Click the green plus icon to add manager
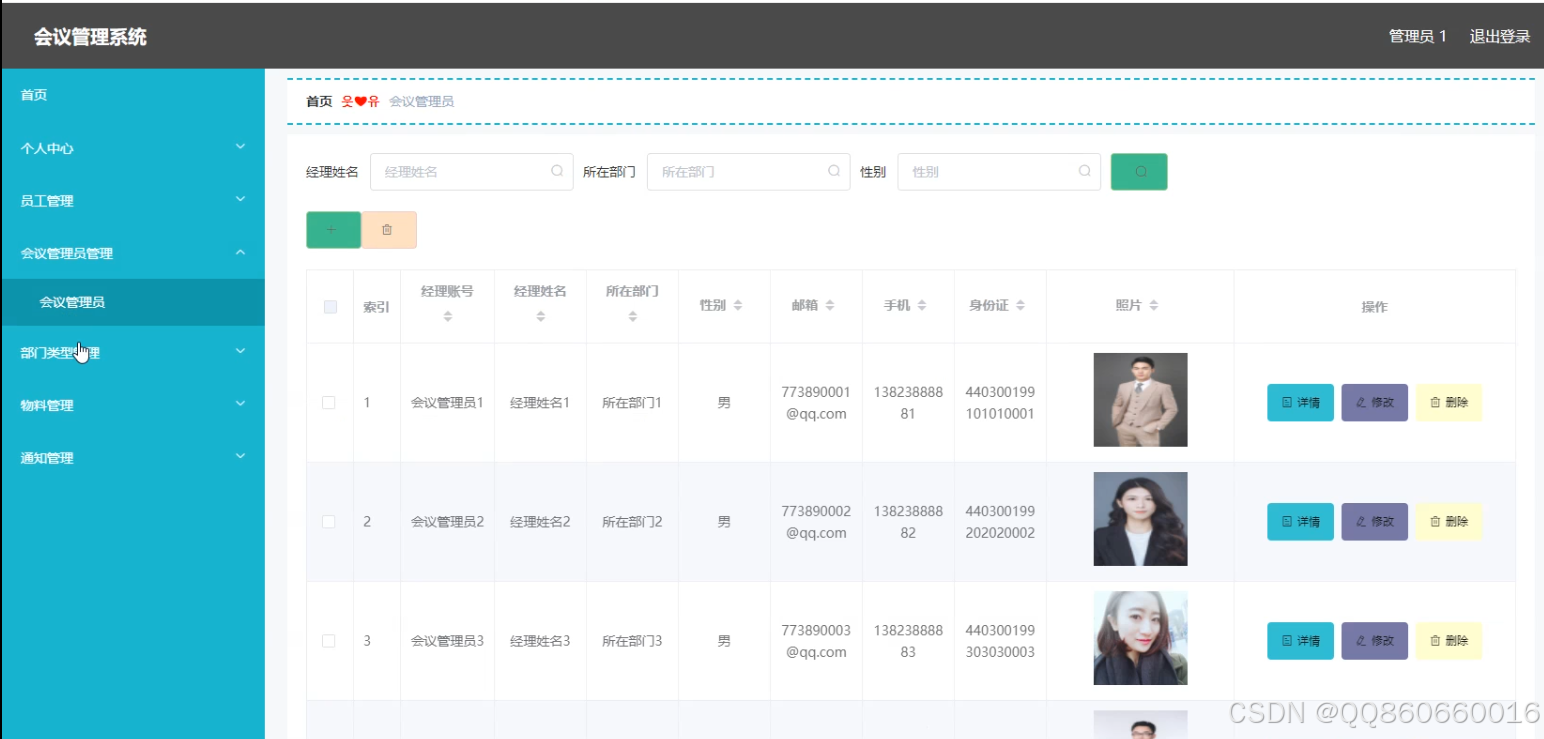Screen dimensions: 1544x739 tap(333, 229)
